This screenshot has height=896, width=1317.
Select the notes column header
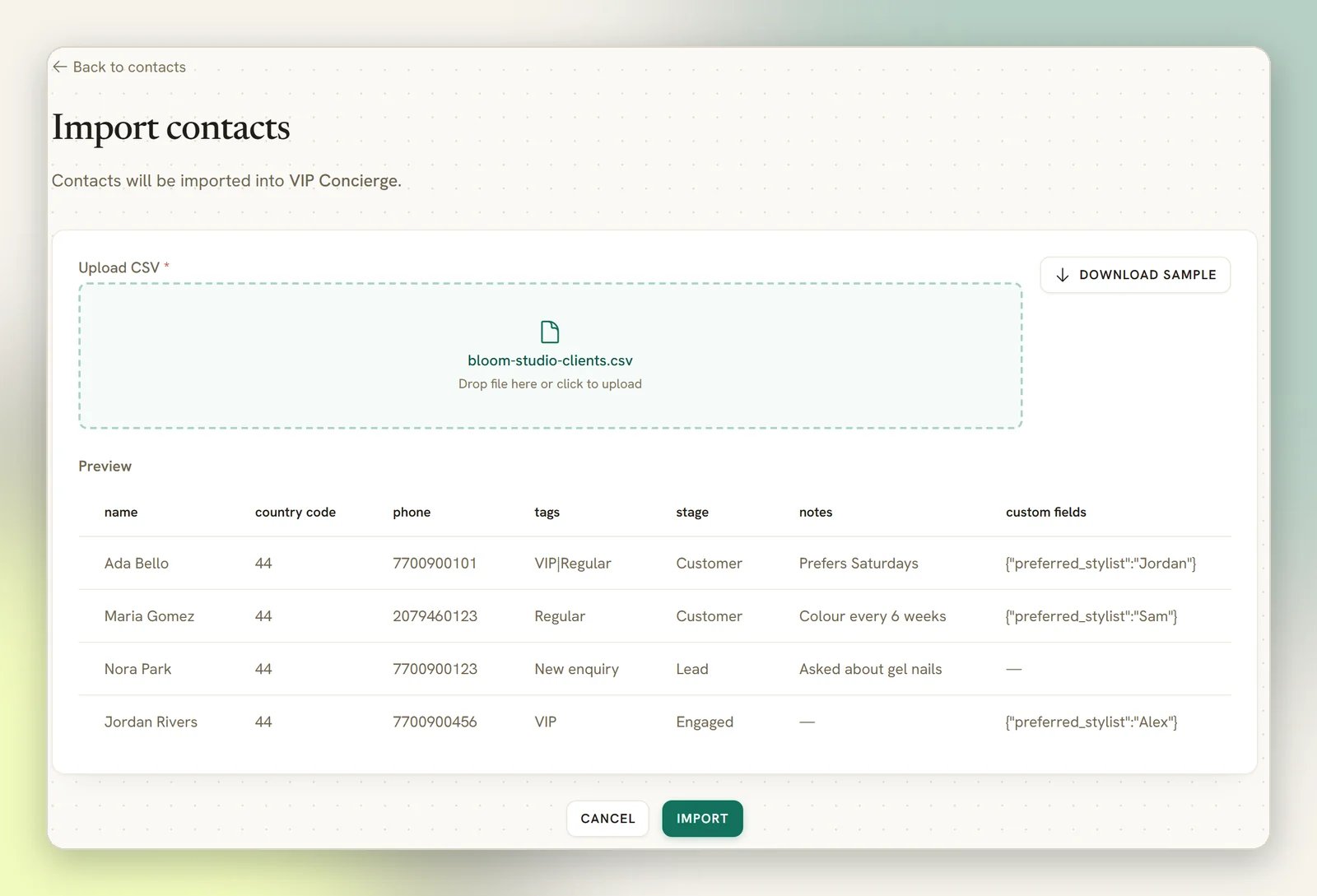pyautogui.click(x=816, y=512)
